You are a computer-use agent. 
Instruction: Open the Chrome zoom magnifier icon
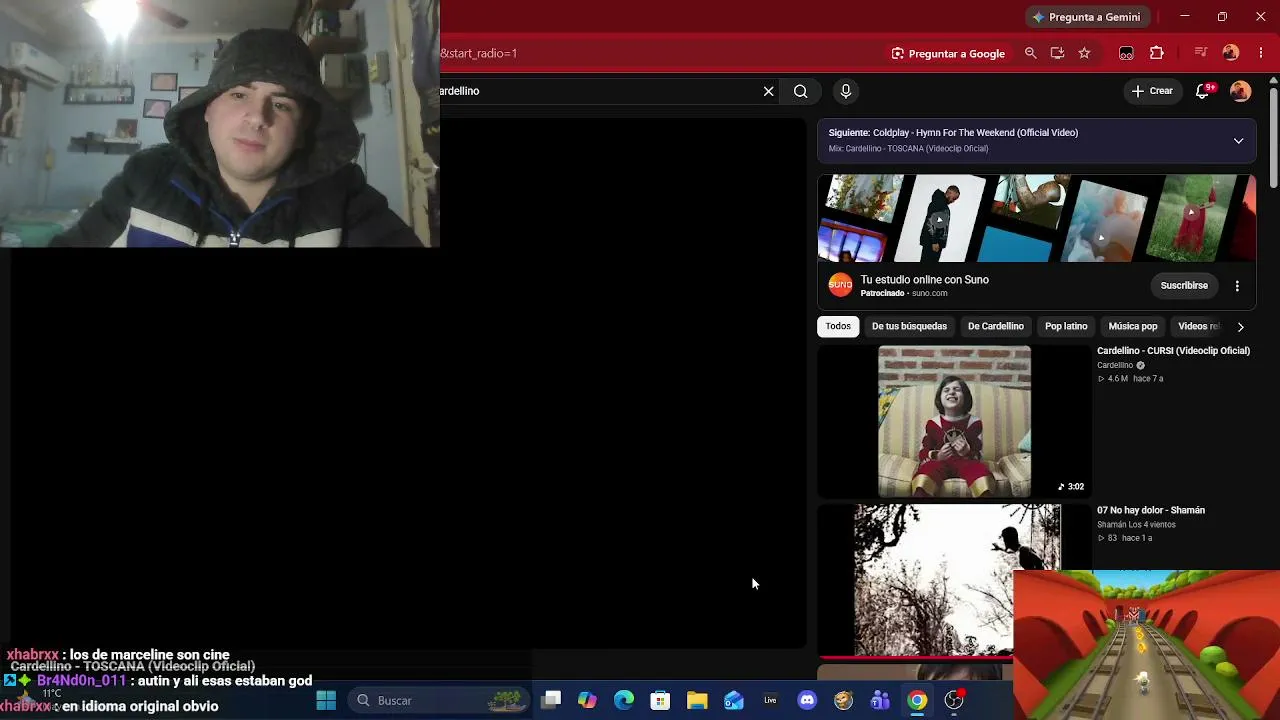tap(1030, 53)
